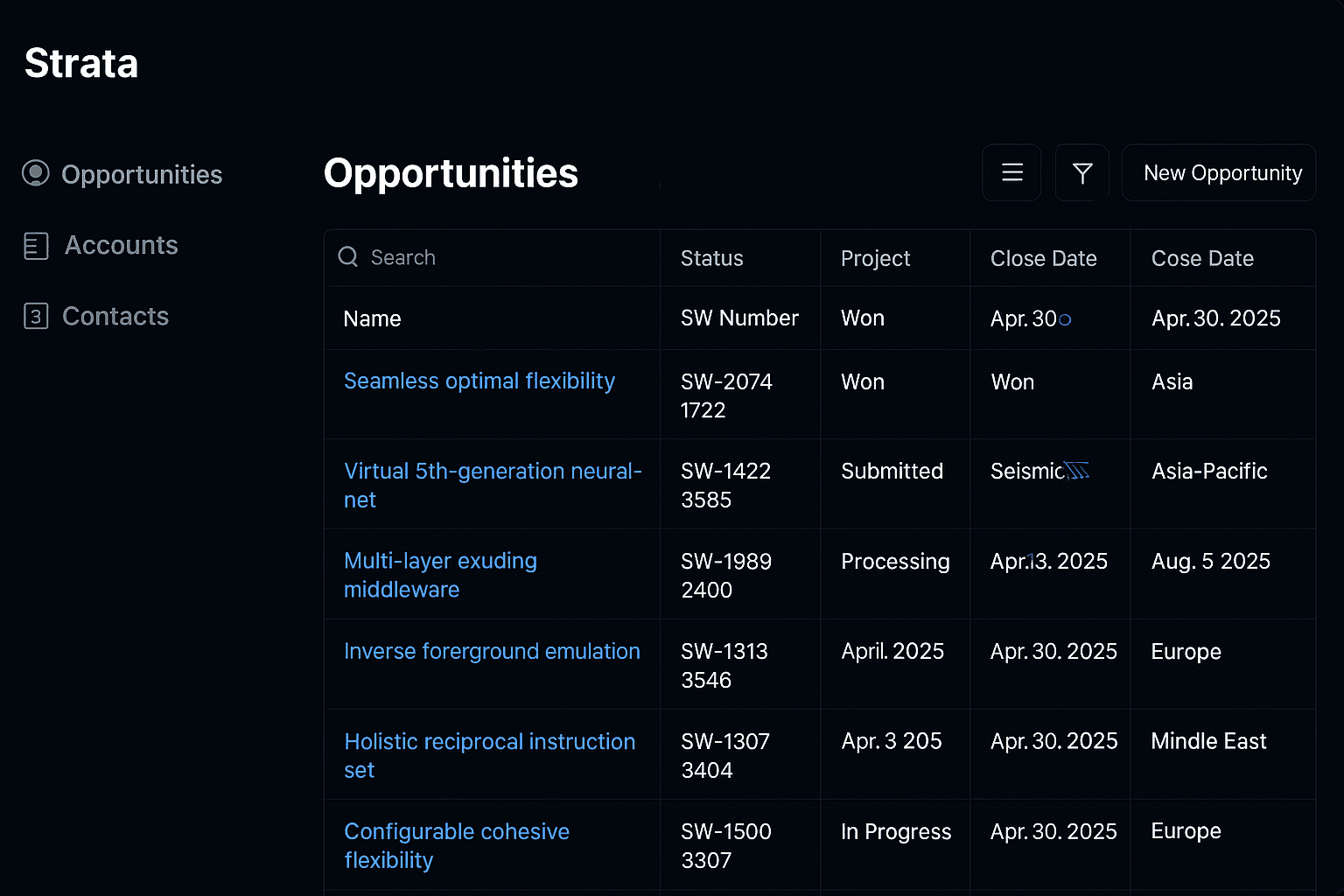
Task: Click the Contacts sidebar icon
Action: (35, 316)
